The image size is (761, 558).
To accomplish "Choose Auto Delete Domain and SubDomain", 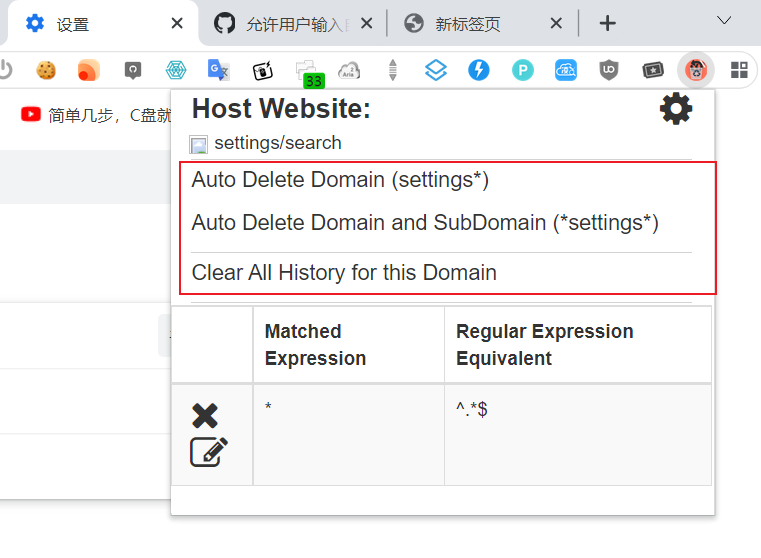I will (425, 222).
